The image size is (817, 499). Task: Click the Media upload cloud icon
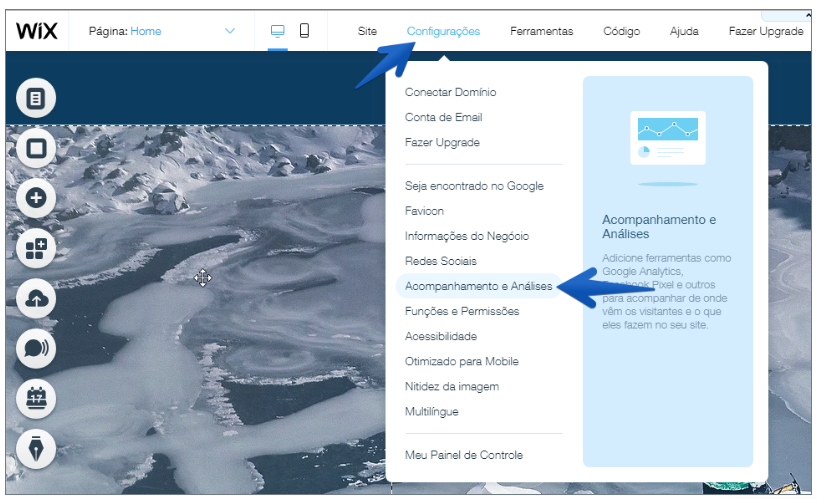tap(36, 299)
